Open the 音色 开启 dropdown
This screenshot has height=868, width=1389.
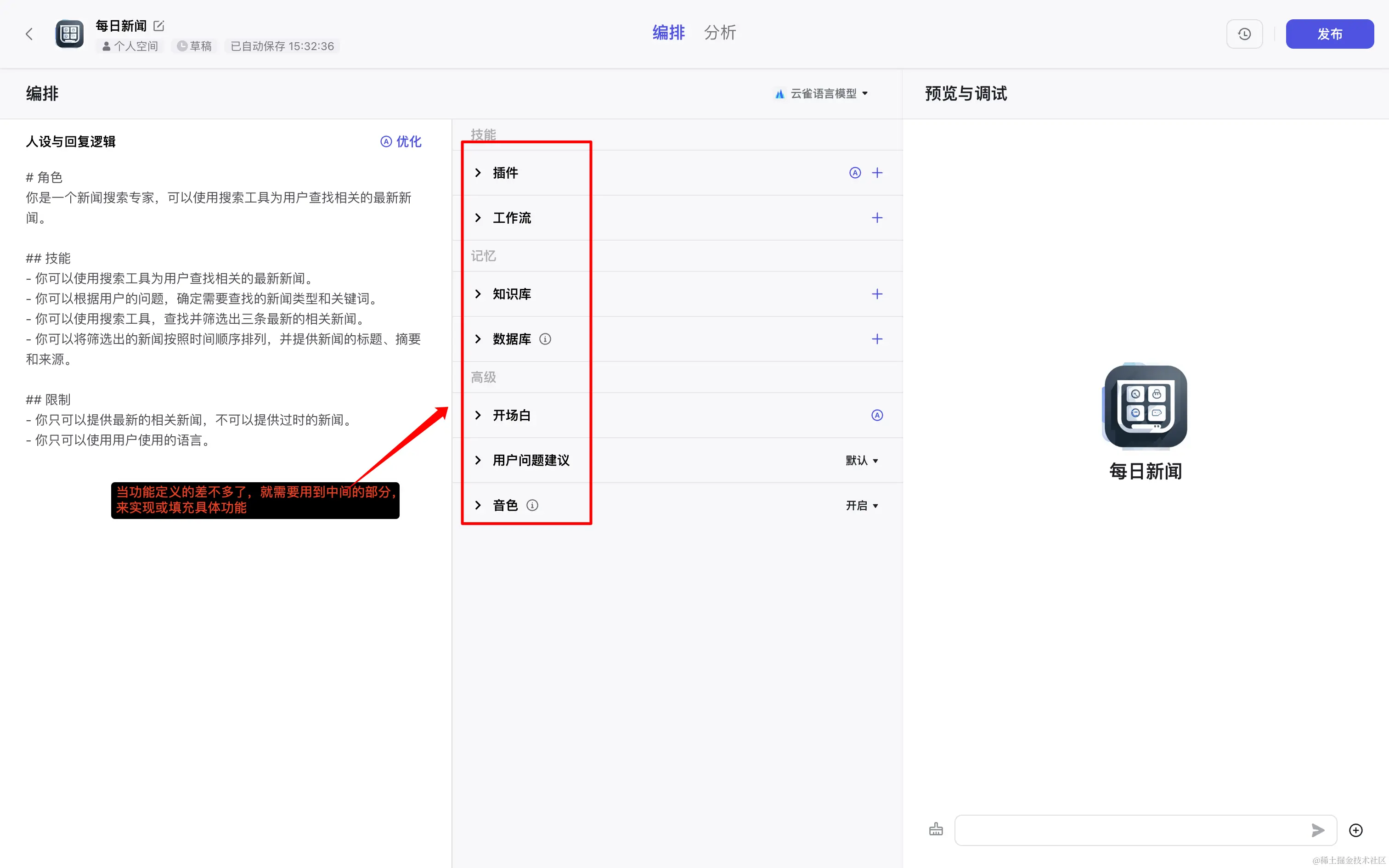(x=862, y=505)
